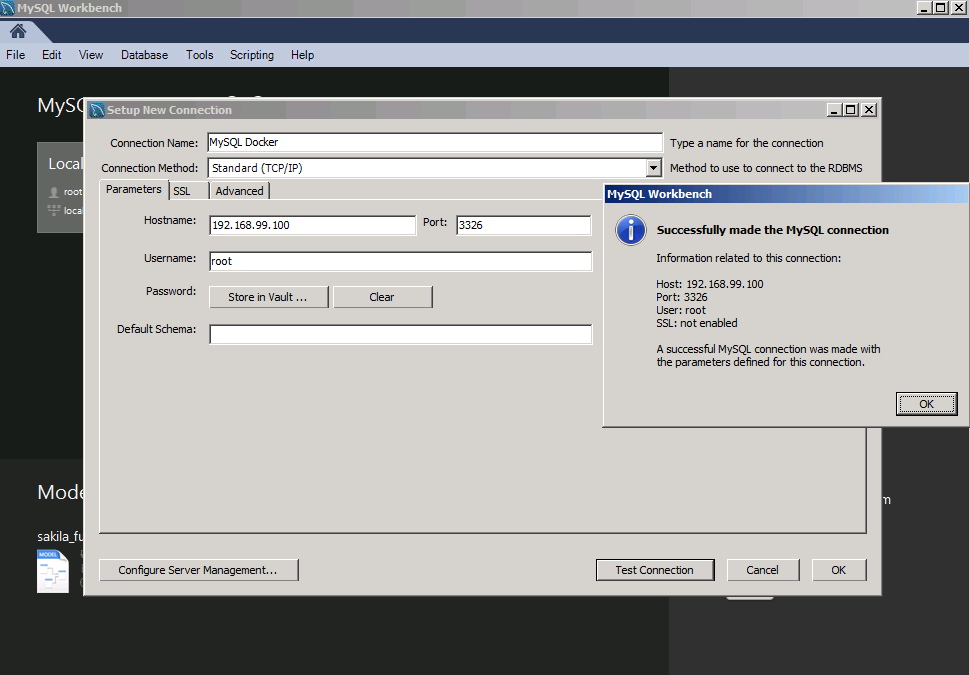The width and height of the screenshot is (970, 675).
Task: Minimize the Setup New Connection dialog
Action: 835,110
